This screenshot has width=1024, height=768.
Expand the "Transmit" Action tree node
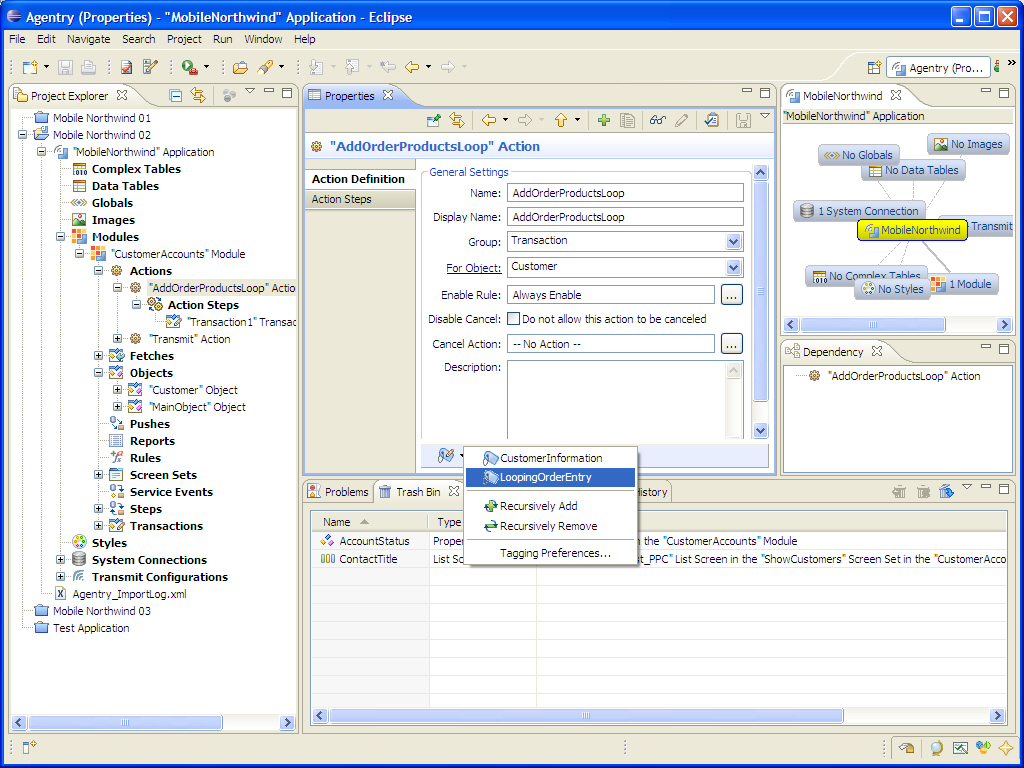pyautogui.click(x=118, y=339)
